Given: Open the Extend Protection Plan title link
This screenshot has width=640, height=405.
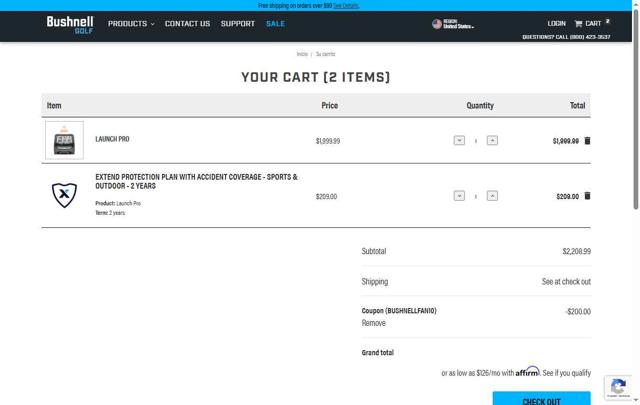Looking at the screenshot, I should [x=196, y=181].
